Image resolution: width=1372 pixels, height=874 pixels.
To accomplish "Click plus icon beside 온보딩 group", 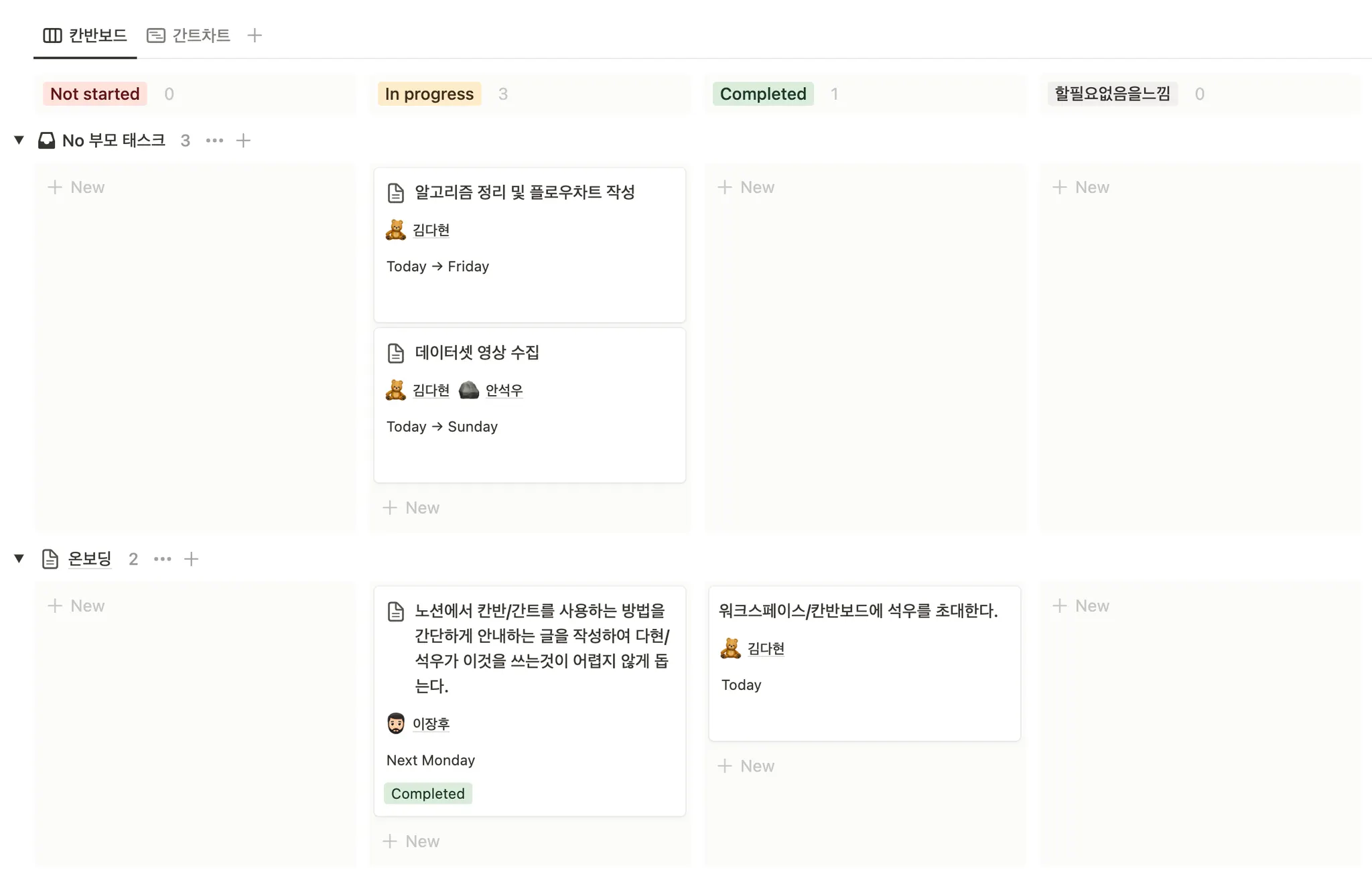I will click(192, 559).
